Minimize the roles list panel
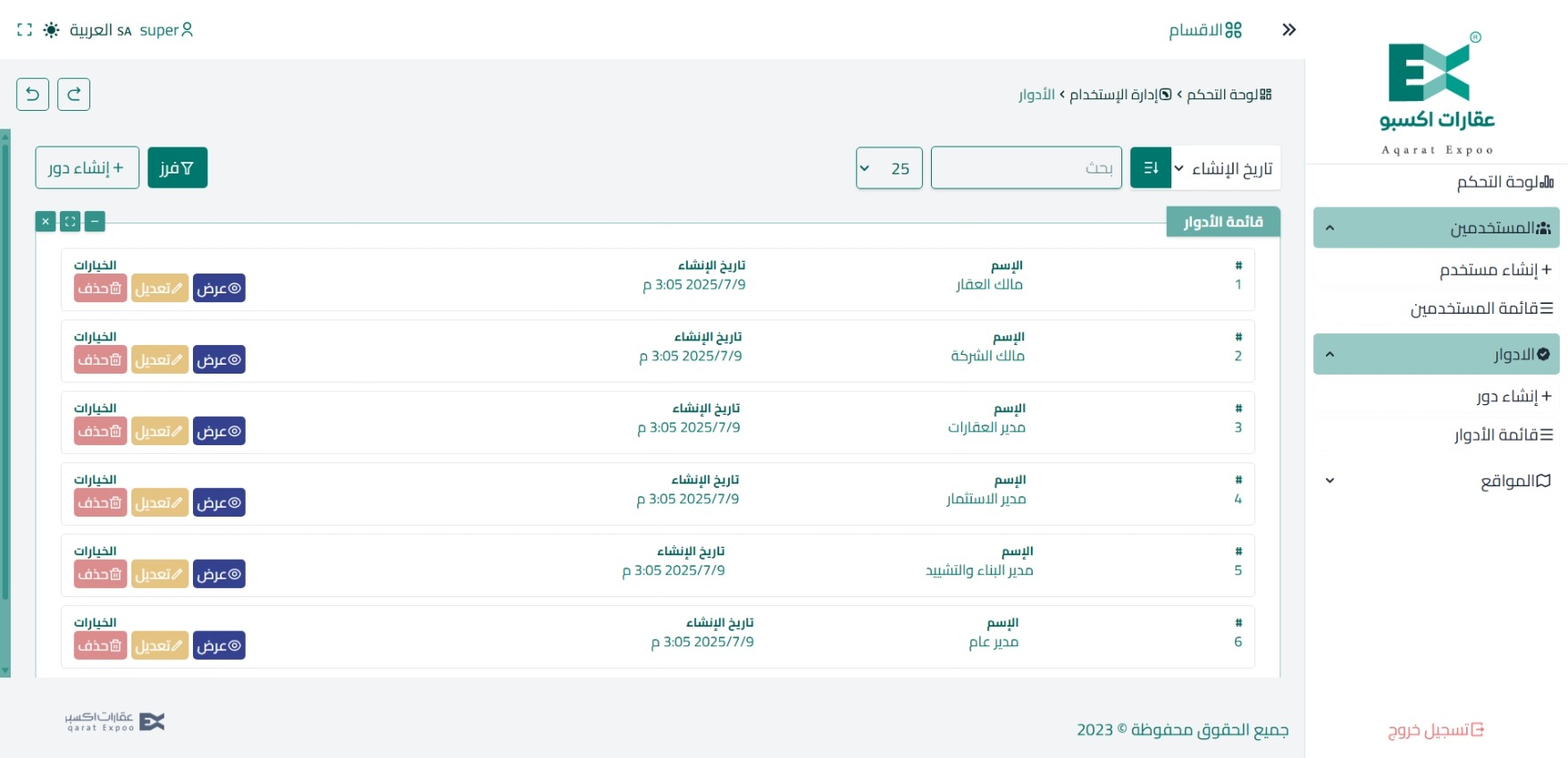This screenshot has width=1568, height=758. [95, 221]
